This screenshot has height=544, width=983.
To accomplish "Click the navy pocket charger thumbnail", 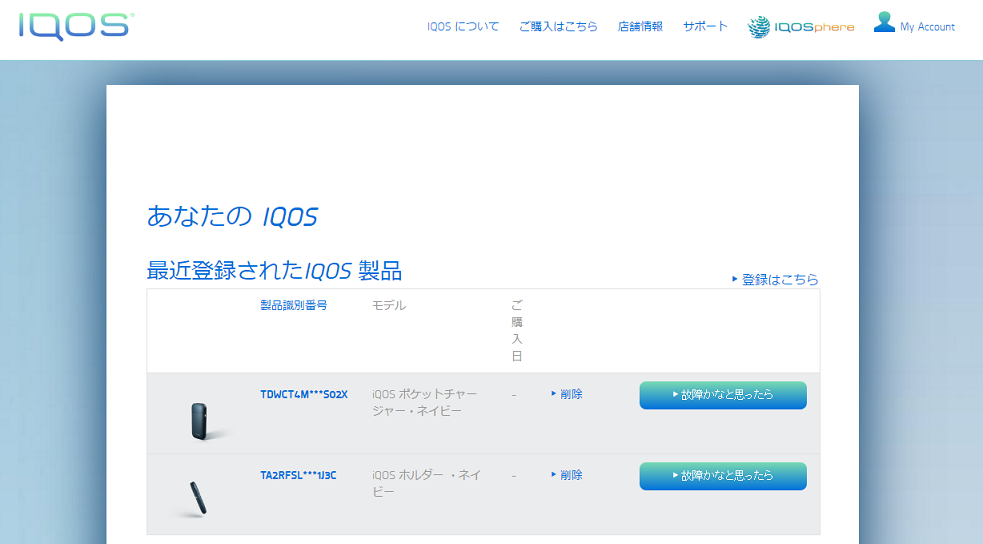I will 199,421.
